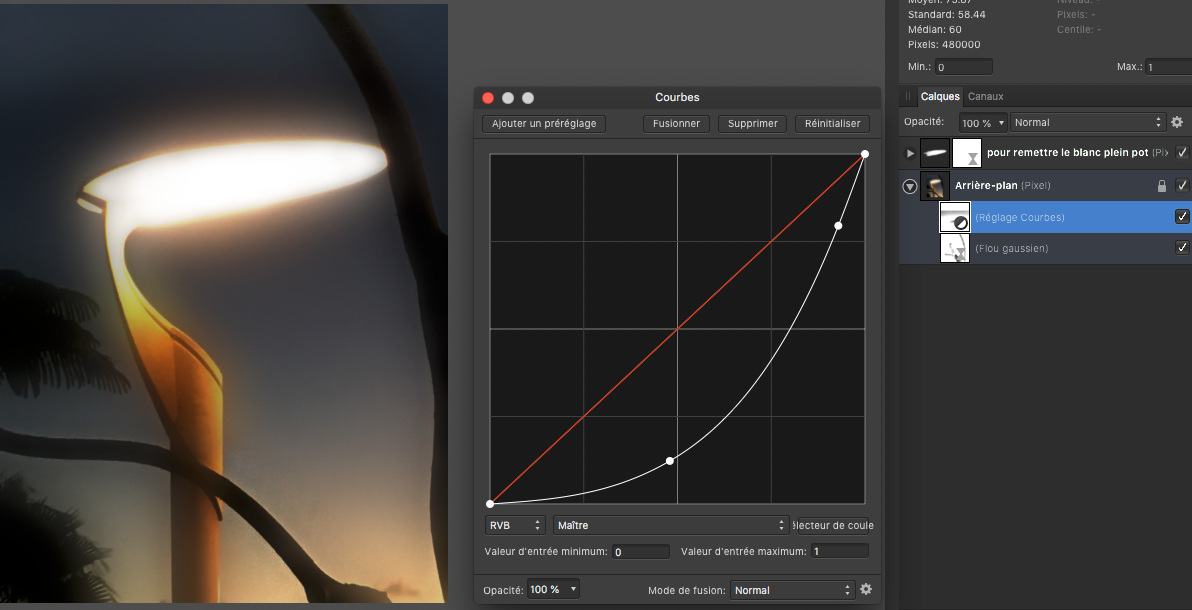This screenshot has height=610, width=1192.
Task: Open Courbes opacity 100 % dropdown
Action: click(553, 589)
